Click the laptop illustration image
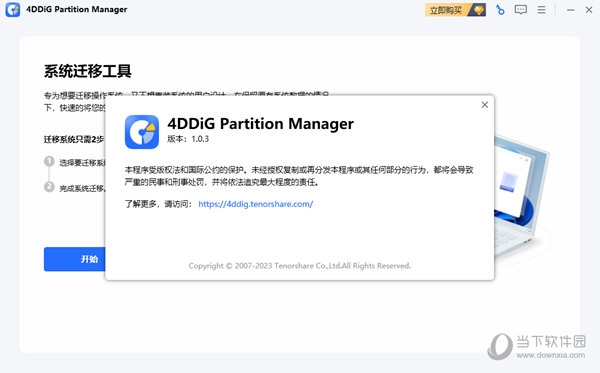Viewport: 600px width, 373px height. tap(522, 197)
